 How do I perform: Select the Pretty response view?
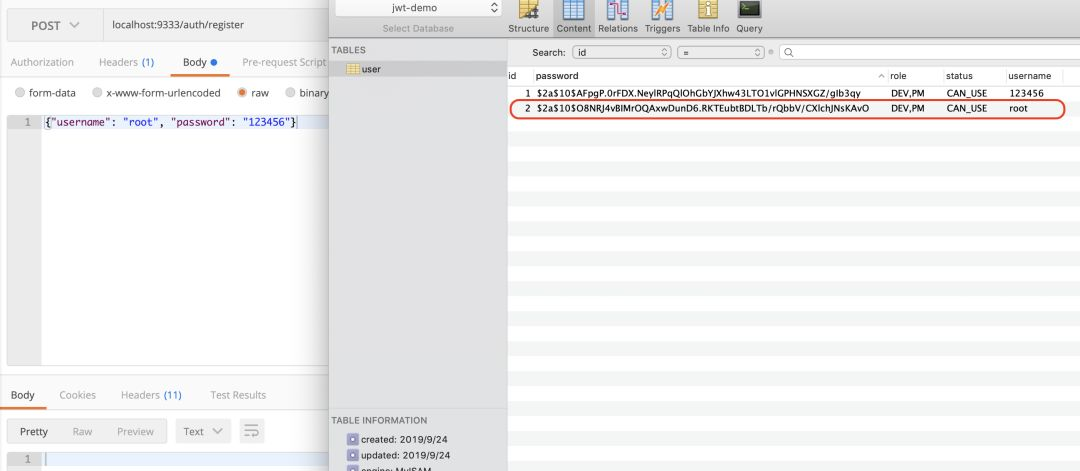(x=34, y=431)
